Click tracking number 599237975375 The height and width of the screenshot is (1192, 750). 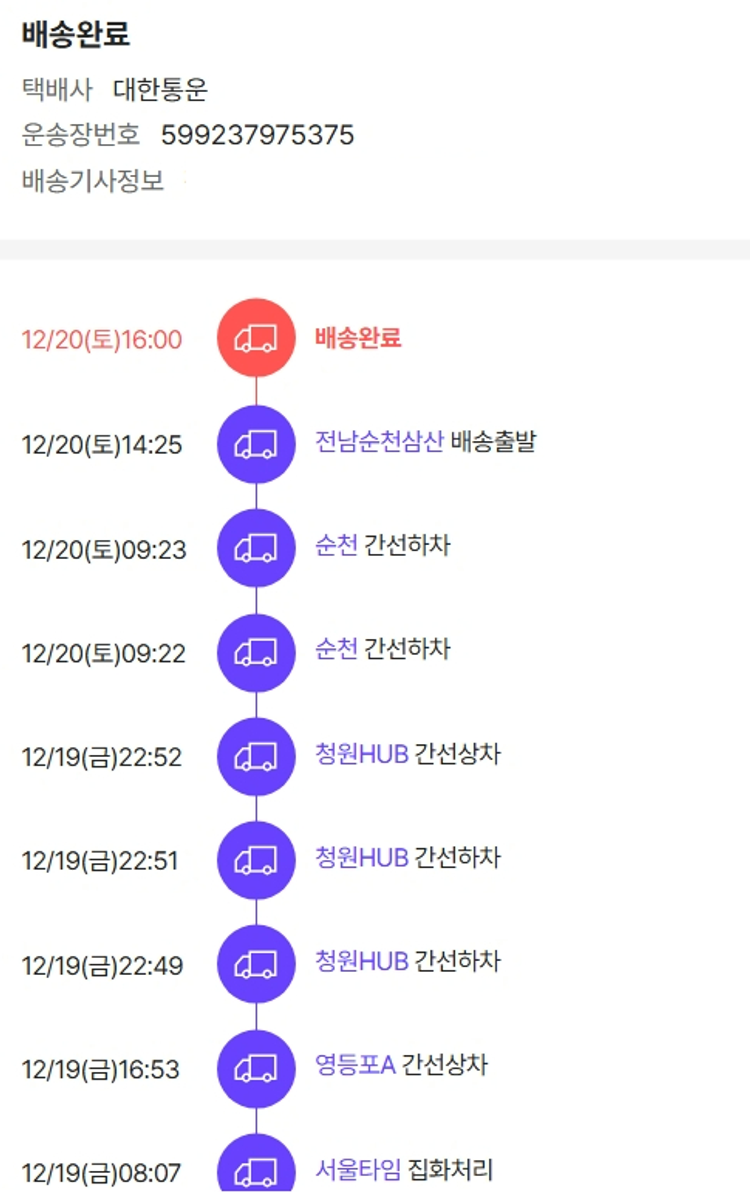pyautogui.click(x=257, y=135)
